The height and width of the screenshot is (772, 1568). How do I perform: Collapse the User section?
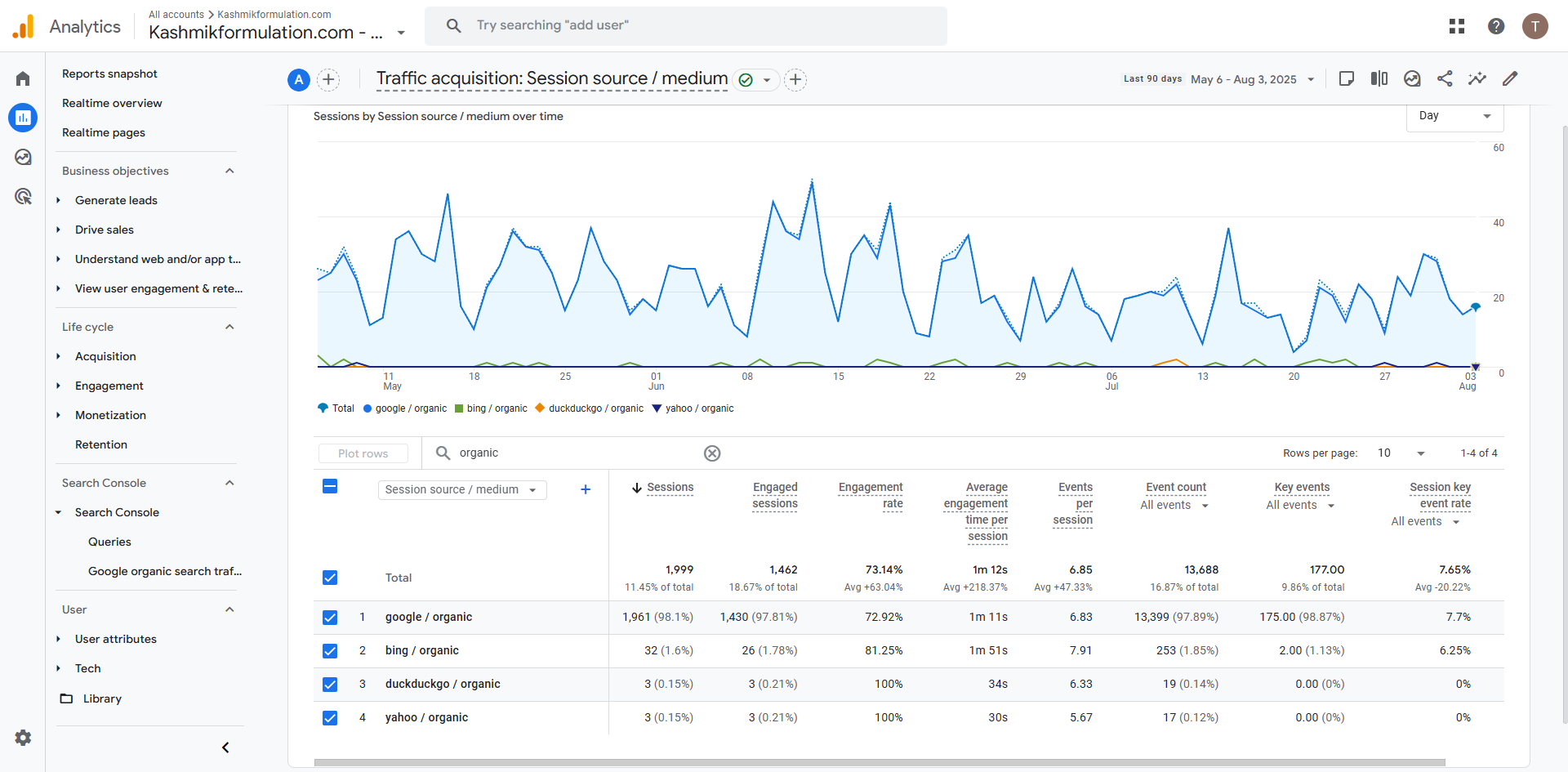click(229, 609)
